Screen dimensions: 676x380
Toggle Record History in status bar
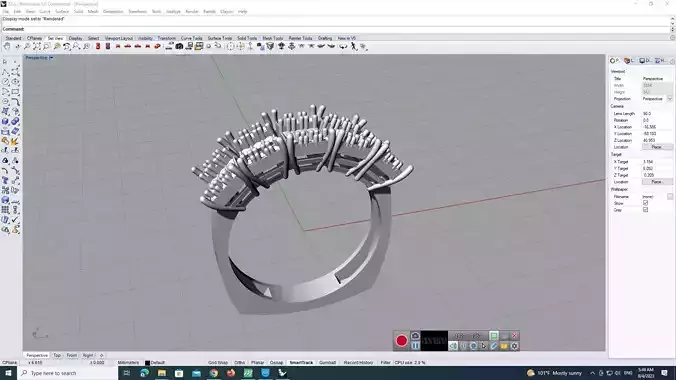pos(358,363)
